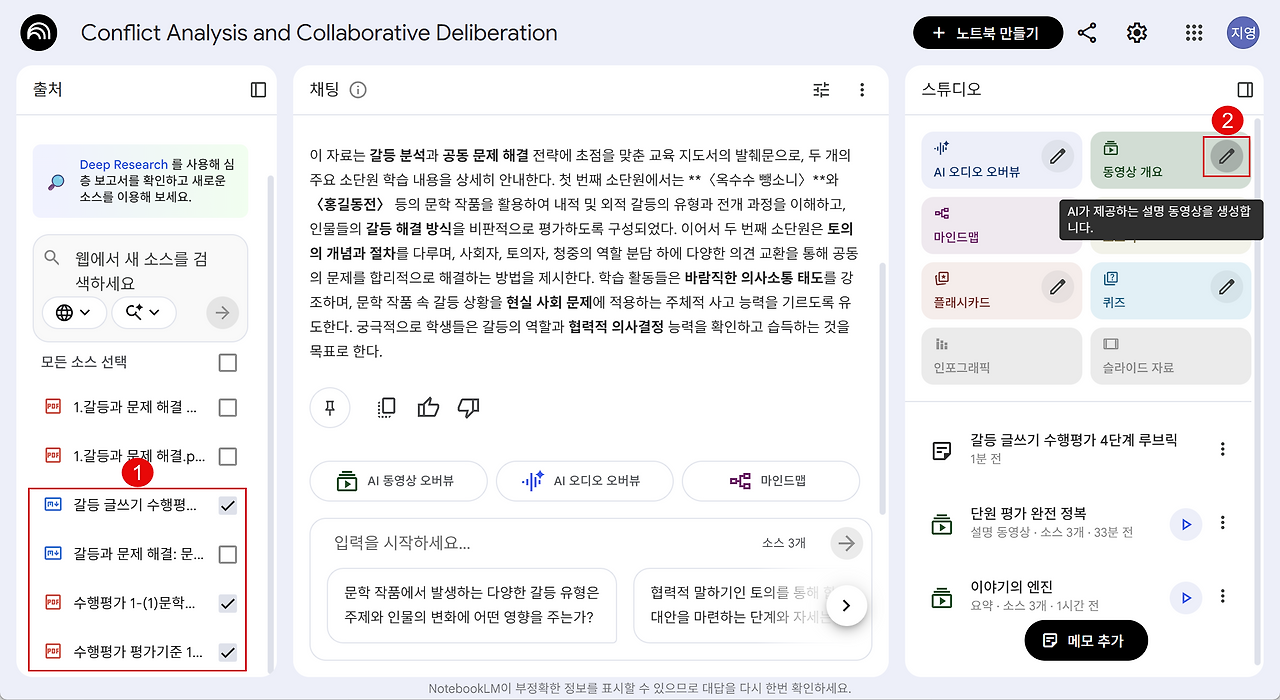Click PDF icon of 수행평가 1-(1)문학 source
Screen dimensions: 1280x700
click(53, 602)
